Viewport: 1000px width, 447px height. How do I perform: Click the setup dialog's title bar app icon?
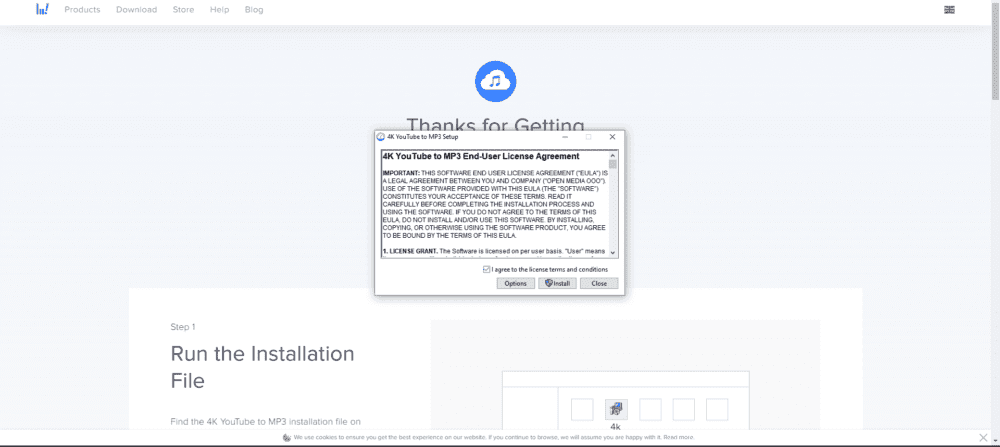(381, 137)
